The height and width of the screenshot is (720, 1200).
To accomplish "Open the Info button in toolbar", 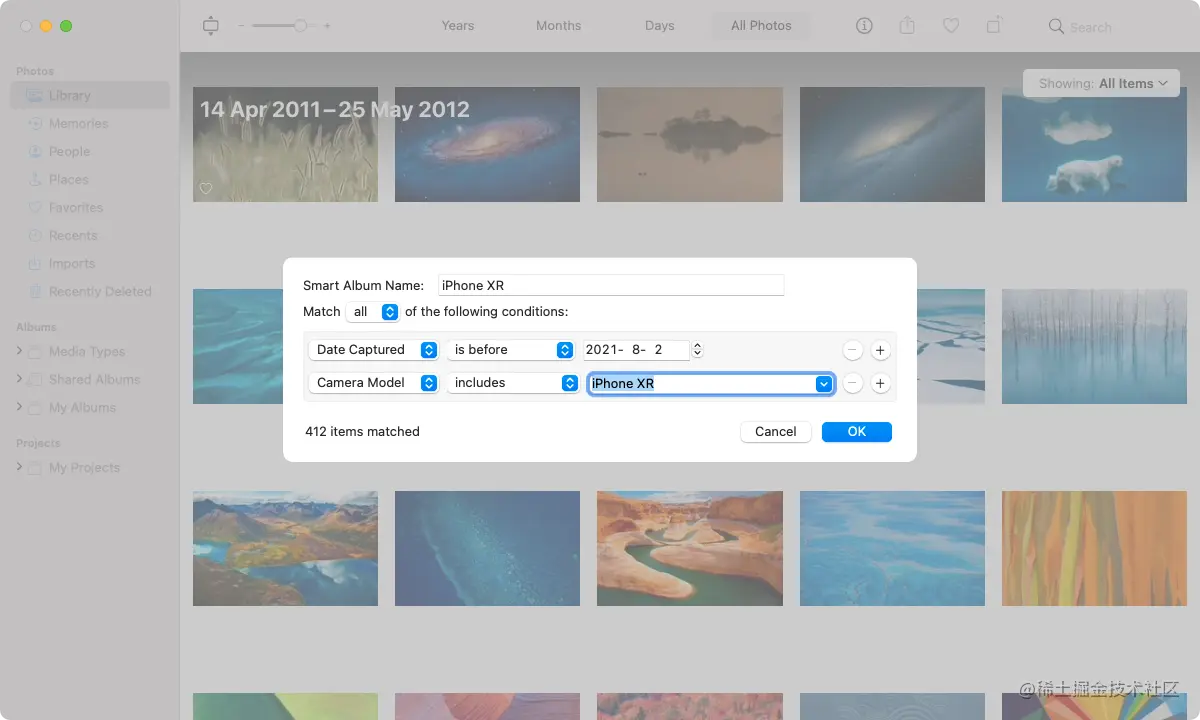I will click(865, 26).
